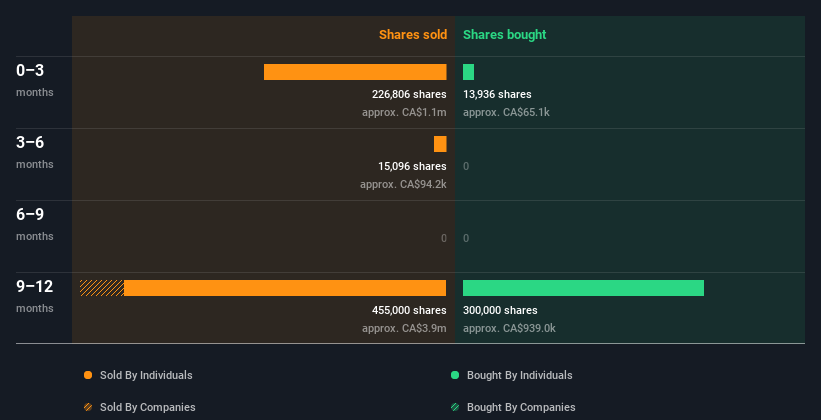Image resolution: width=821 pixels, height=420 pixels.
Task: Click the 300,000 shares value
Action: click(x=500, y=310)
